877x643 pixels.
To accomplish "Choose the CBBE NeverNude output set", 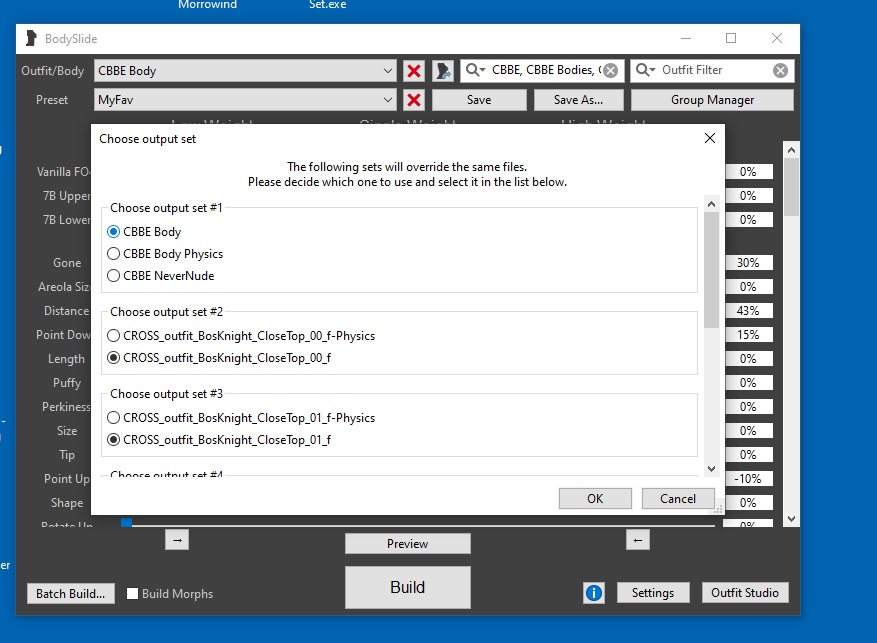I will [x=114, y=276].
